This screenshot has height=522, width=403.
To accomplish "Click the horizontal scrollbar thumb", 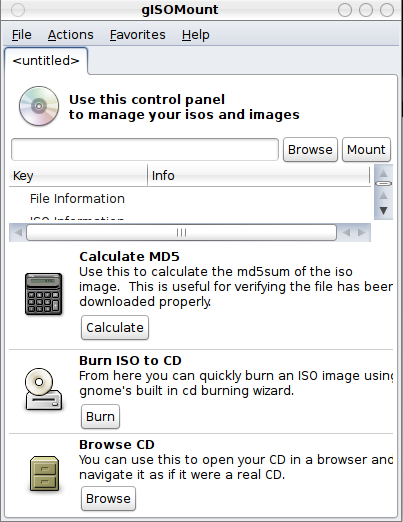I will coord(181,232).
